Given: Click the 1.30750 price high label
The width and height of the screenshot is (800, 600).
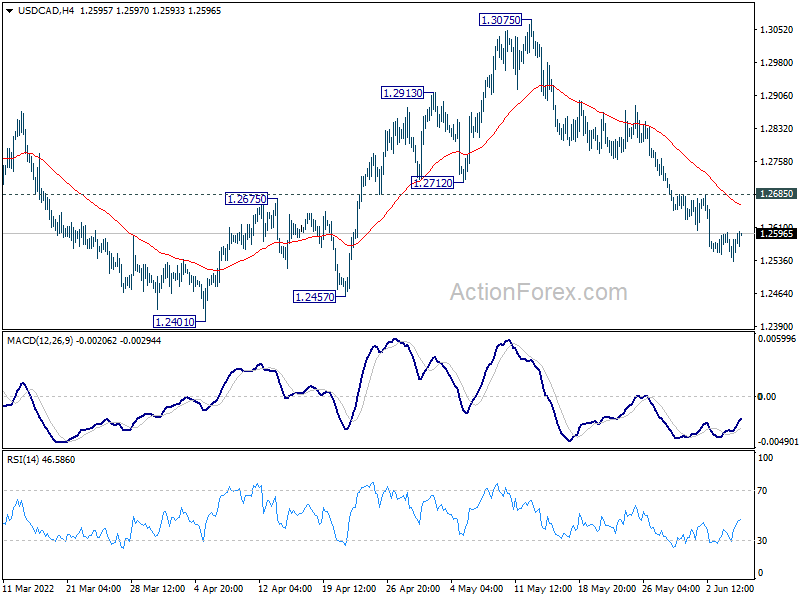Looking at the screenshot, I should click(x=501, y=20).
